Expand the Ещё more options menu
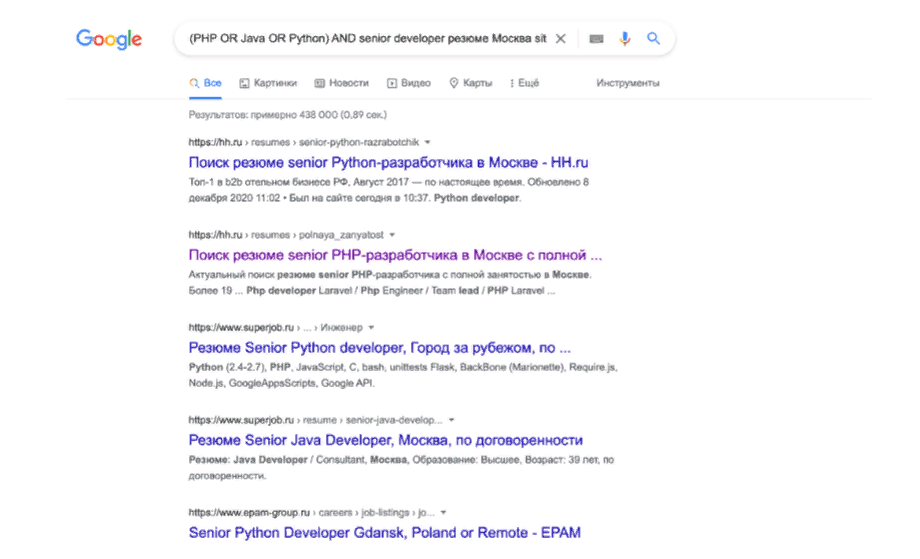Image resolution: width=920 pixels, height=559 pixels. pos(524,83)
